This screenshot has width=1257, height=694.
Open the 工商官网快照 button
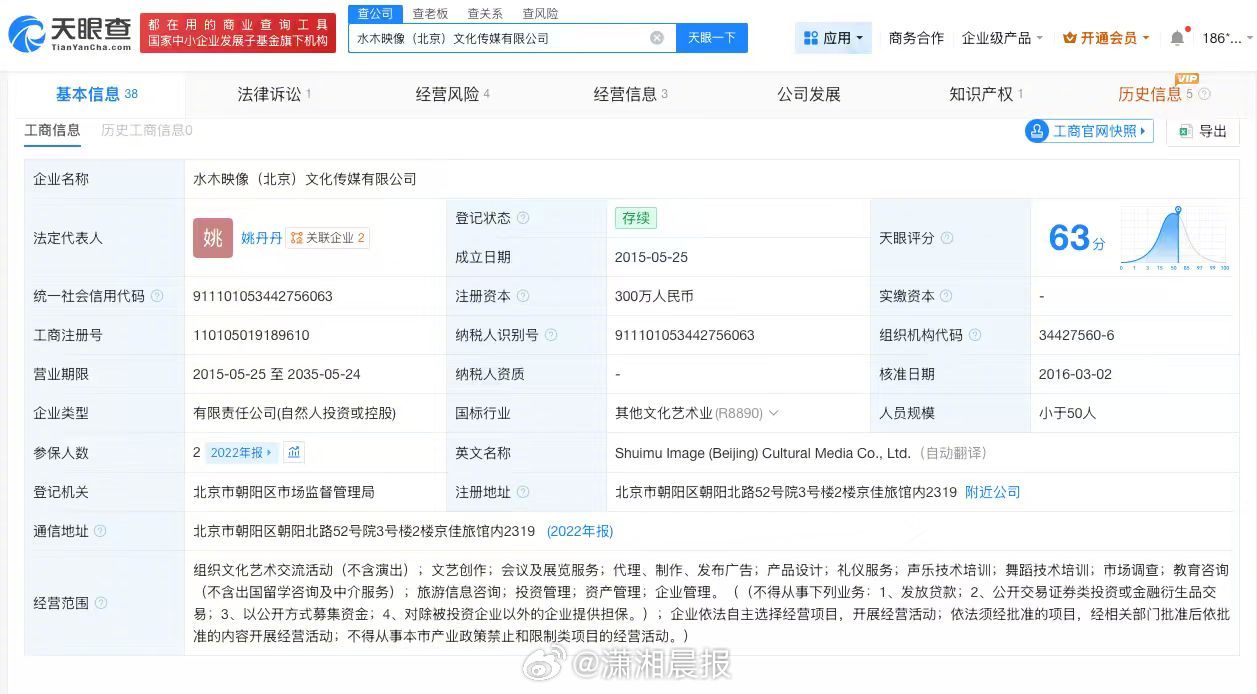1090,131
